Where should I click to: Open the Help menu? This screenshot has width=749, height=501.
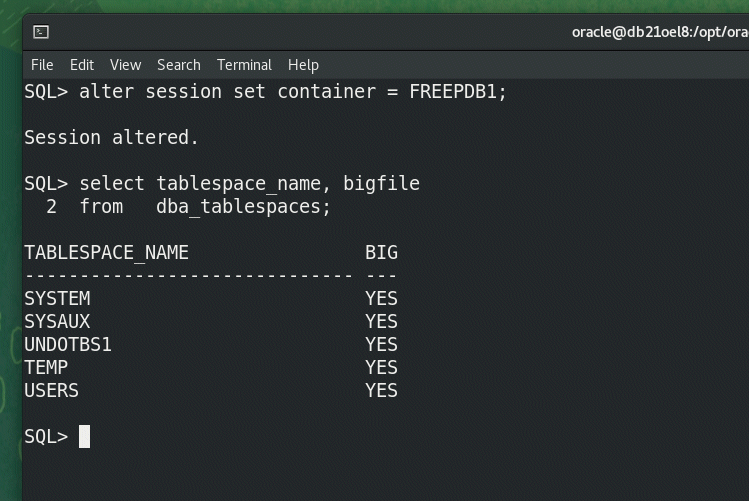303,65
